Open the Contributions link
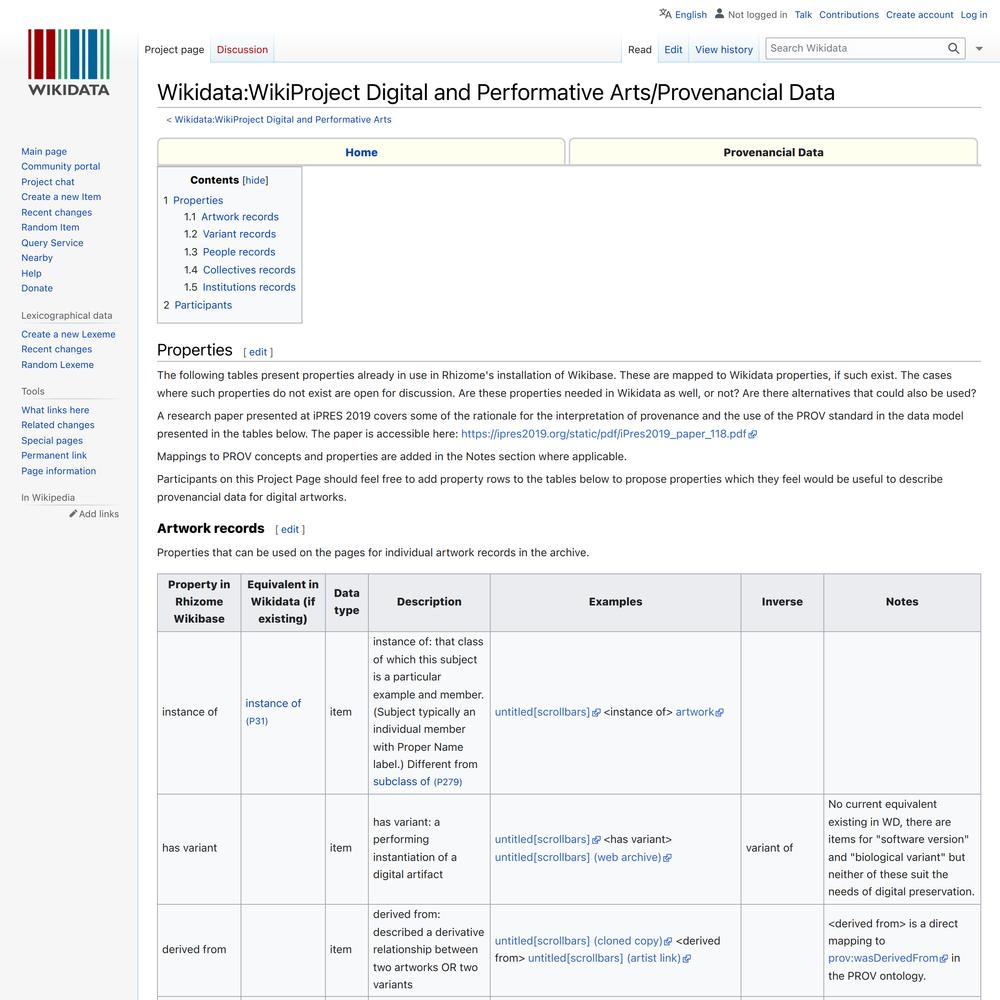The height and width of the screenshot is (1000, 1000). tap(849, 15)
